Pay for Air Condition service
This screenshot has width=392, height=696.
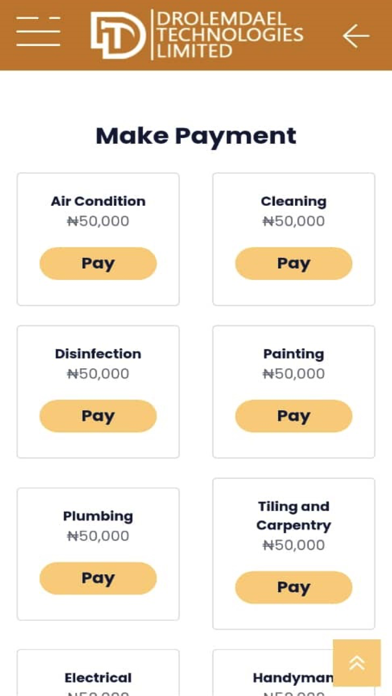[x=98, y=263]
